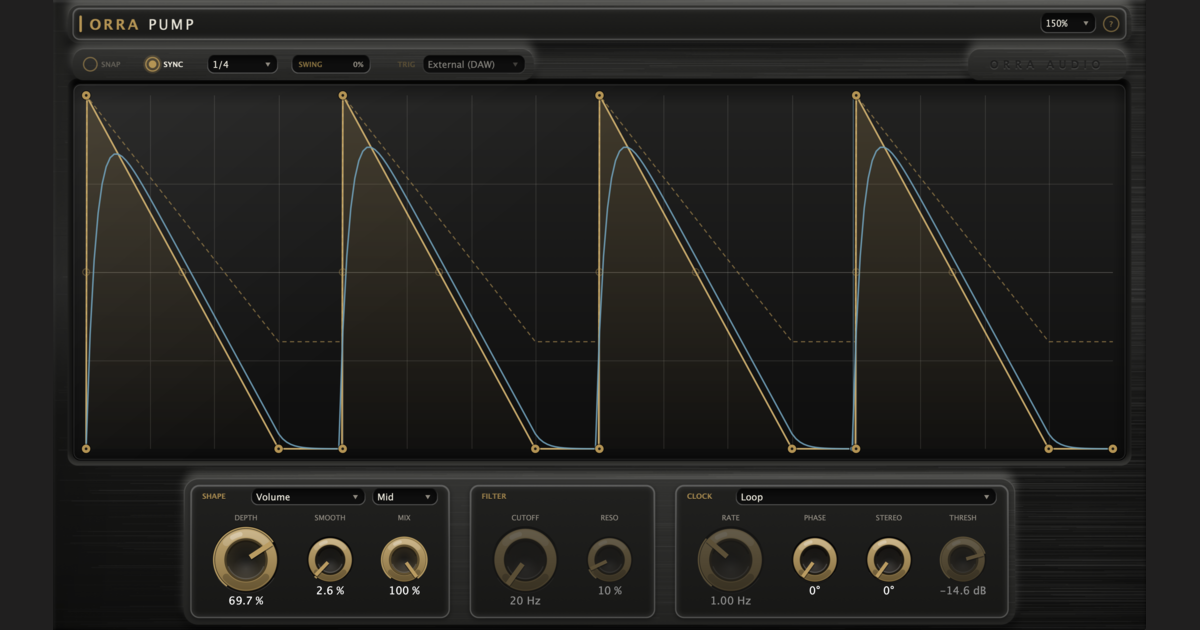Open the Loop clock mode dropdown
The height and width of the screenshot is (630, 1200).
point(866,497)
